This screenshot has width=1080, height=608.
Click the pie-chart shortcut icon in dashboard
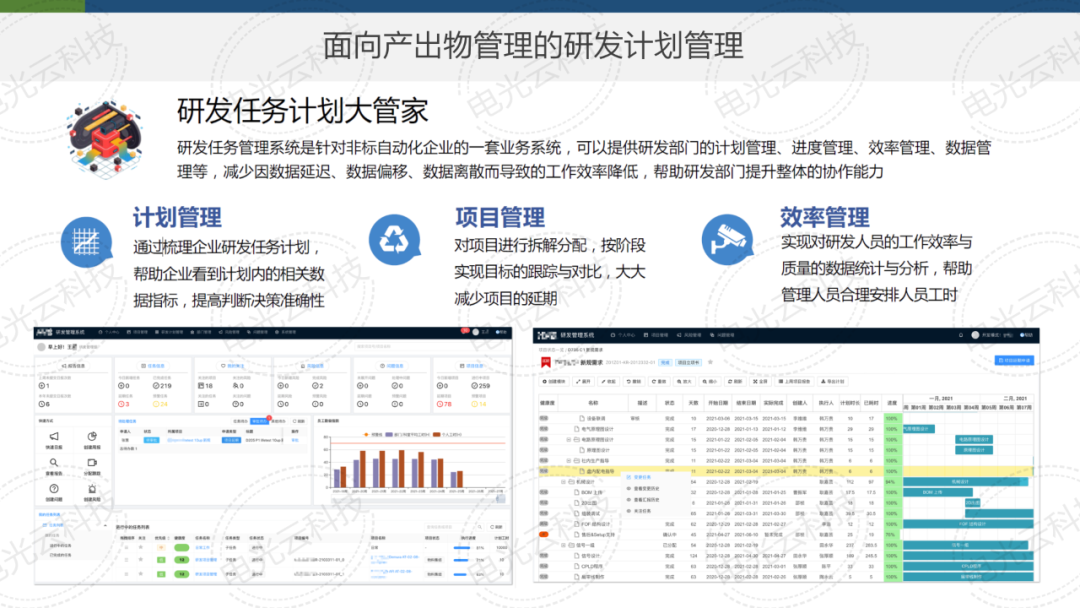click(x=92, y=436)
